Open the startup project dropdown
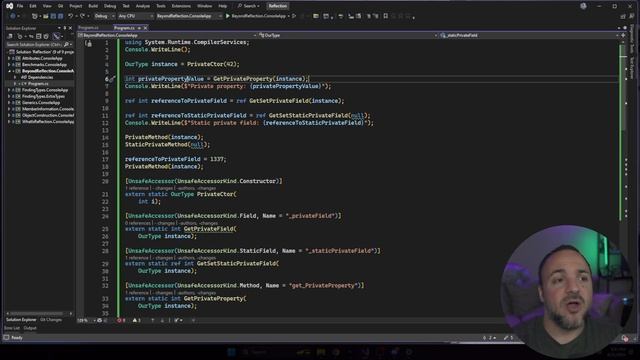Image resolution: width=640 pixels, height=360 pixels. tap(188, 16)
